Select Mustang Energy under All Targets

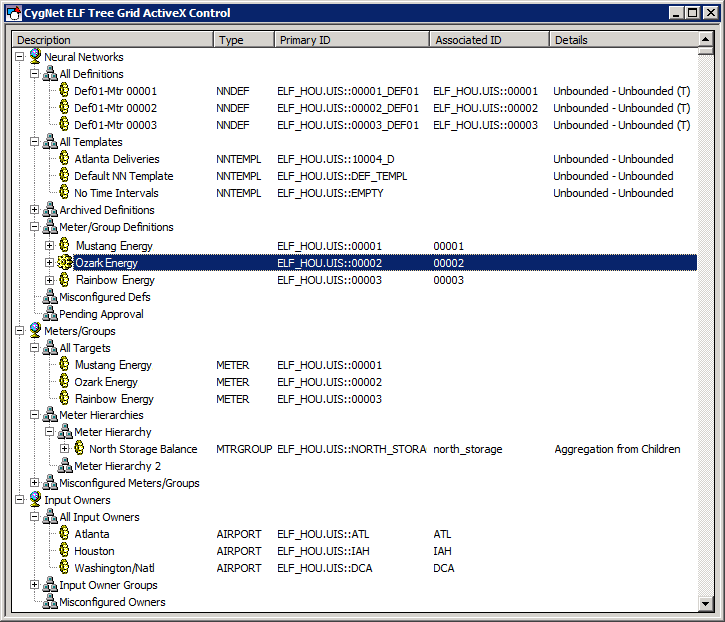click(113, 365)
